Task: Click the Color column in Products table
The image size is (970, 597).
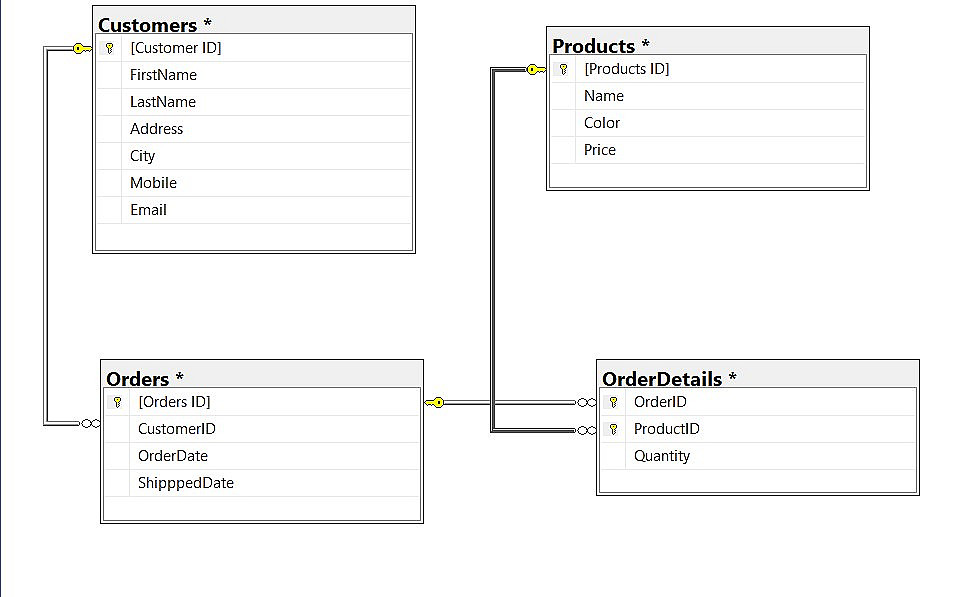Action: coord(602,123)
